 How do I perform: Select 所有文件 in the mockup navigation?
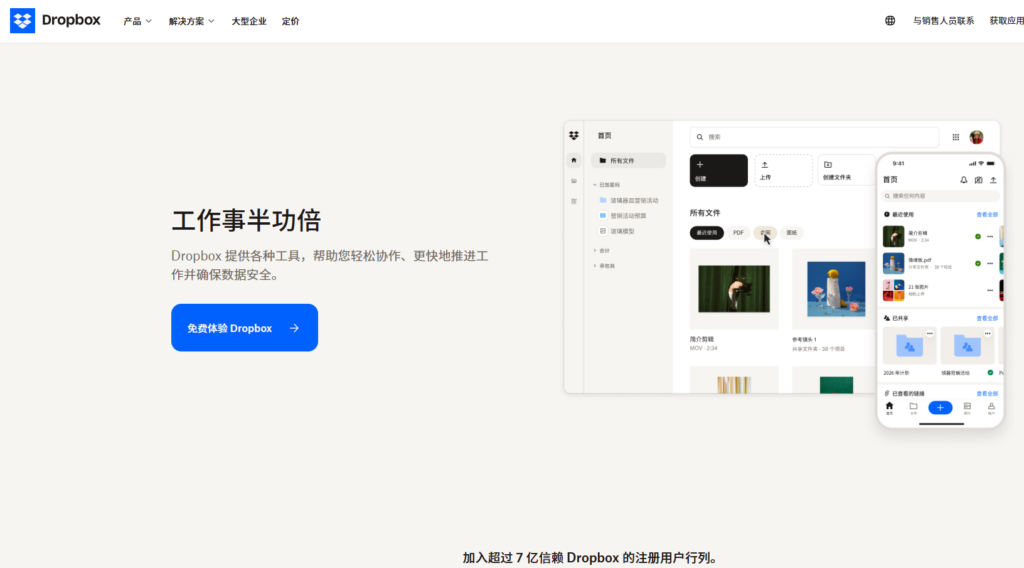point(628,161)
